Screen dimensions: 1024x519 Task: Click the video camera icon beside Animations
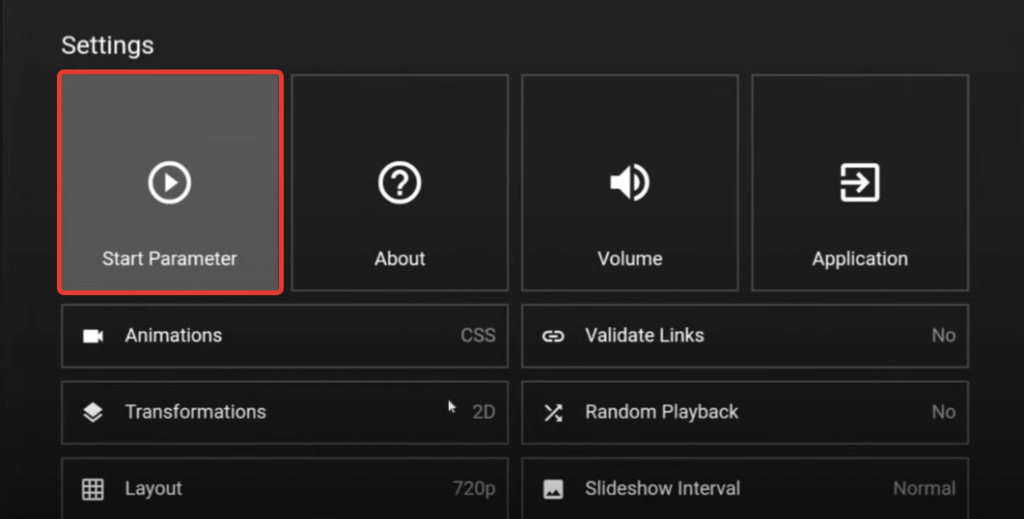(93, 336)
